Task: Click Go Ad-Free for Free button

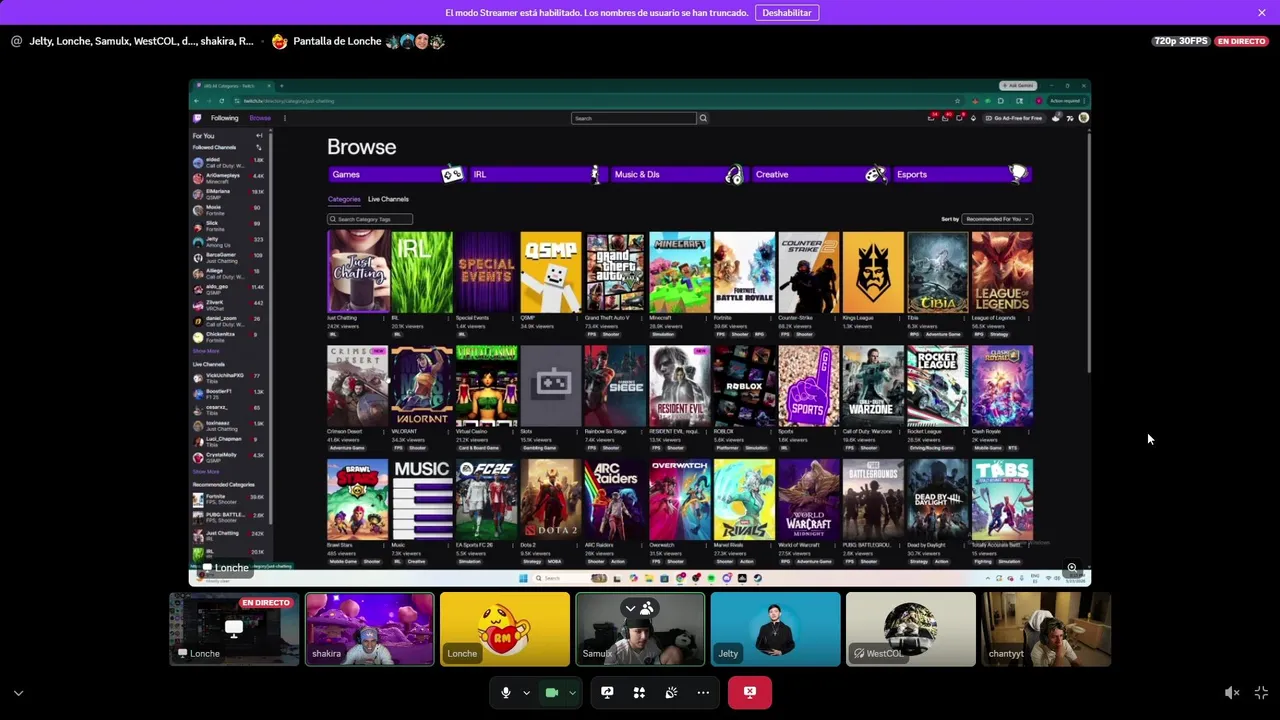Action: click(1015, 118)
